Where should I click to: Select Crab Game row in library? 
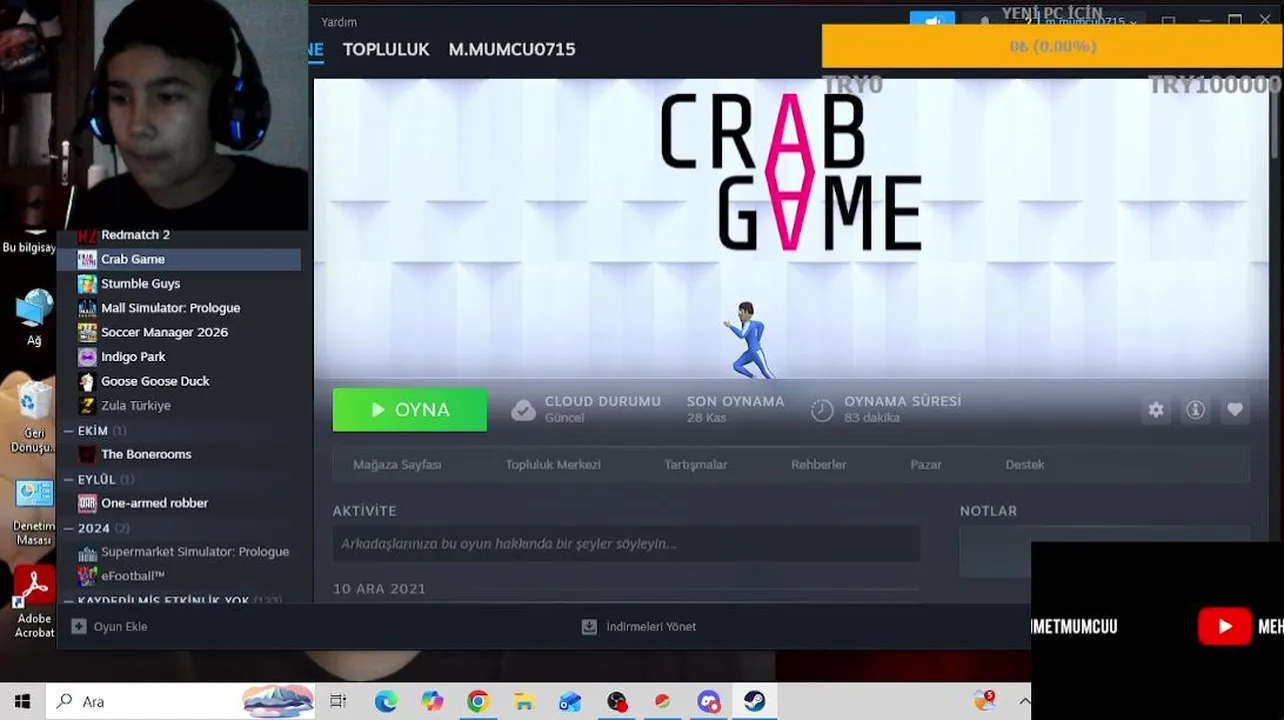click(x=178, y=259)
